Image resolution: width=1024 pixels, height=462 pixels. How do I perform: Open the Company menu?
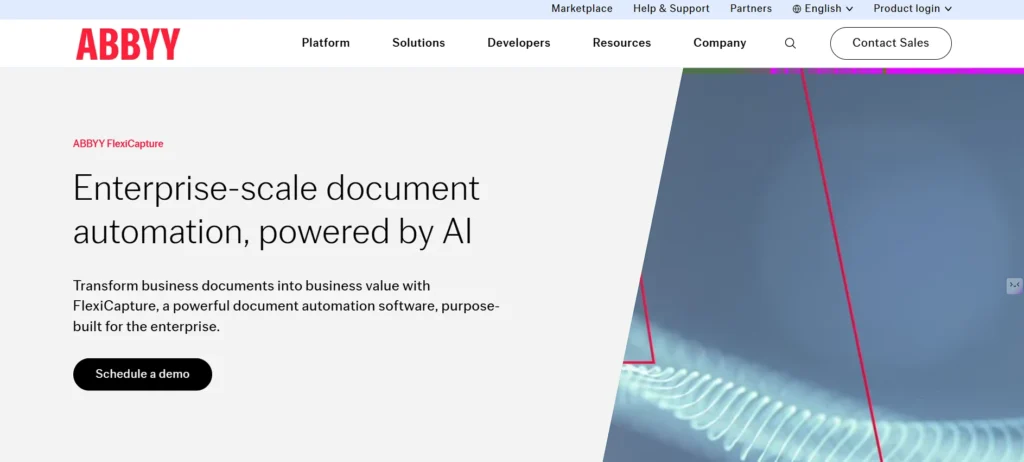pos(720,43)
